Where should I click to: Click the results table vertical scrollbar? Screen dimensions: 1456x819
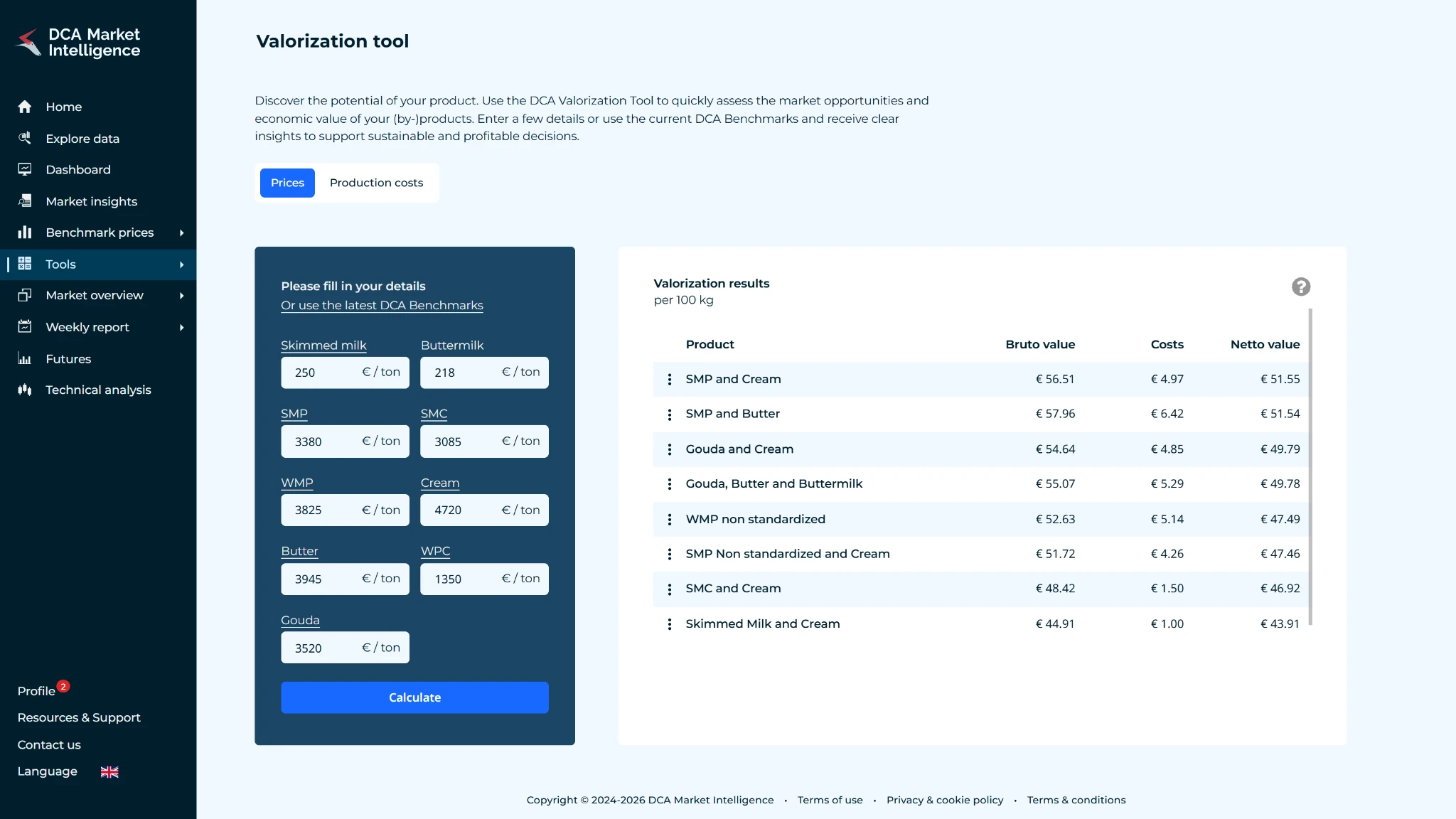(1310, 467)
